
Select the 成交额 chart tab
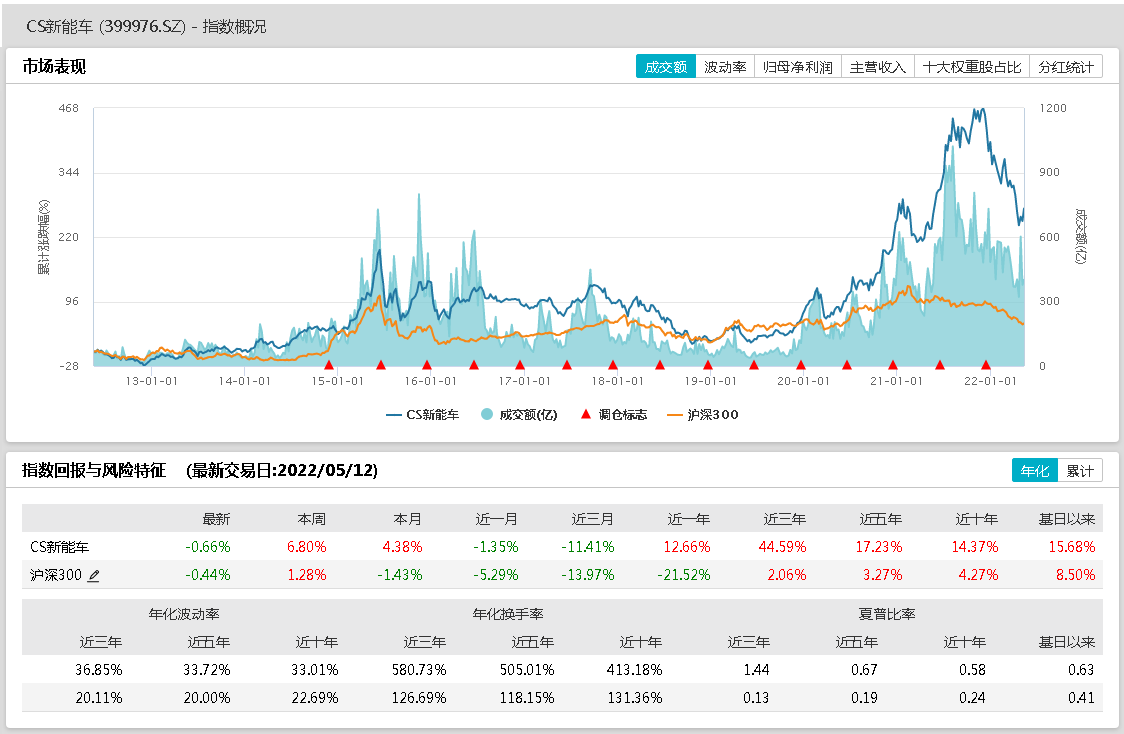pyautogui.click(x=665, y=67)
